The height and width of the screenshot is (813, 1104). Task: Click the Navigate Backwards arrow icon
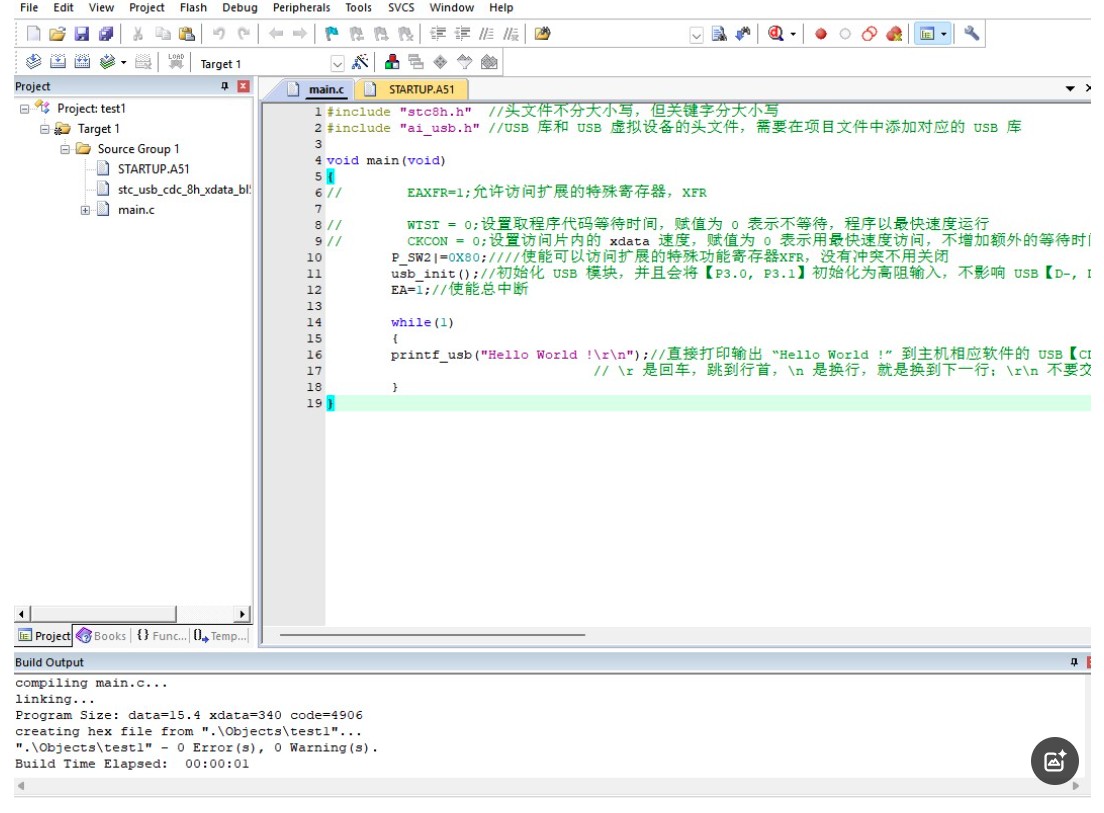click(276, 33)
